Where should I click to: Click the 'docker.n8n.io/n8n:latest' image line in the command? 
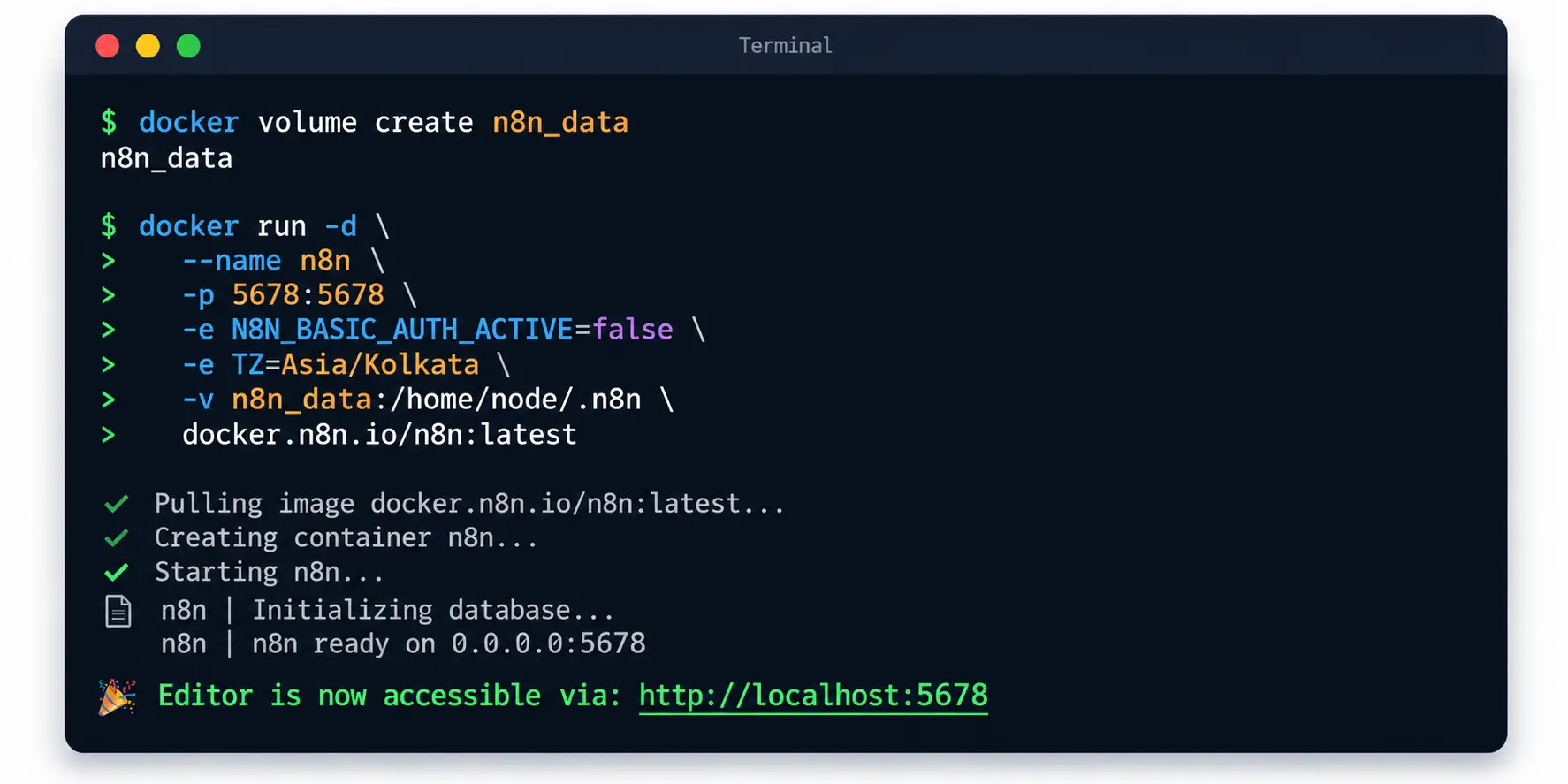click(379, 435)
